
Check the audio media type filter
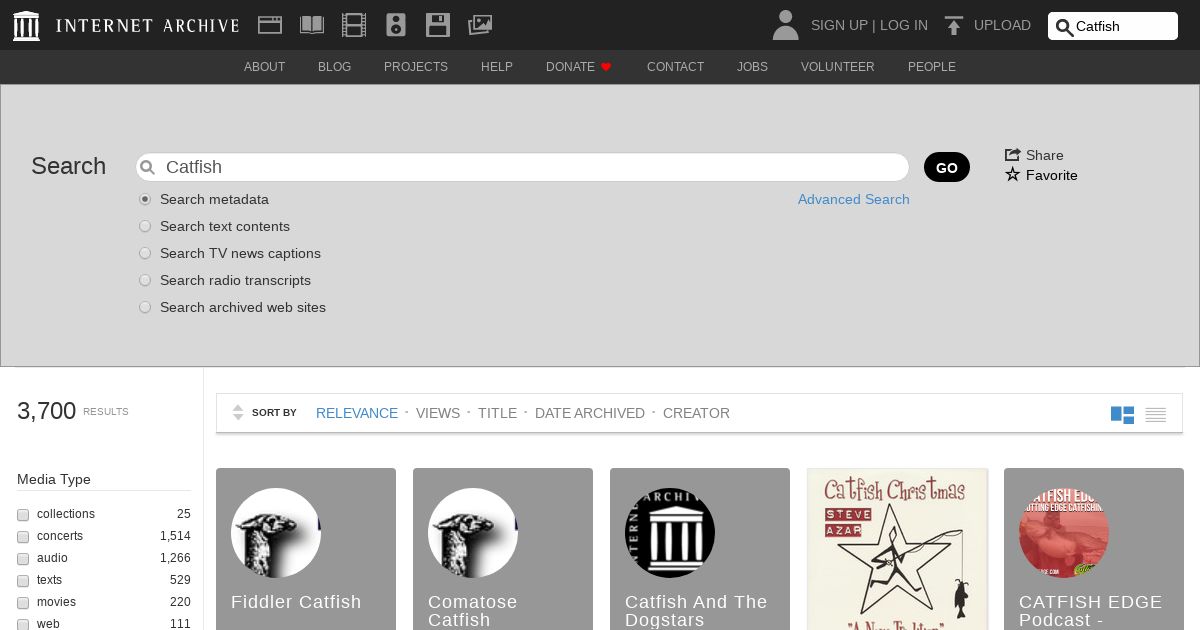click(23, 559)
